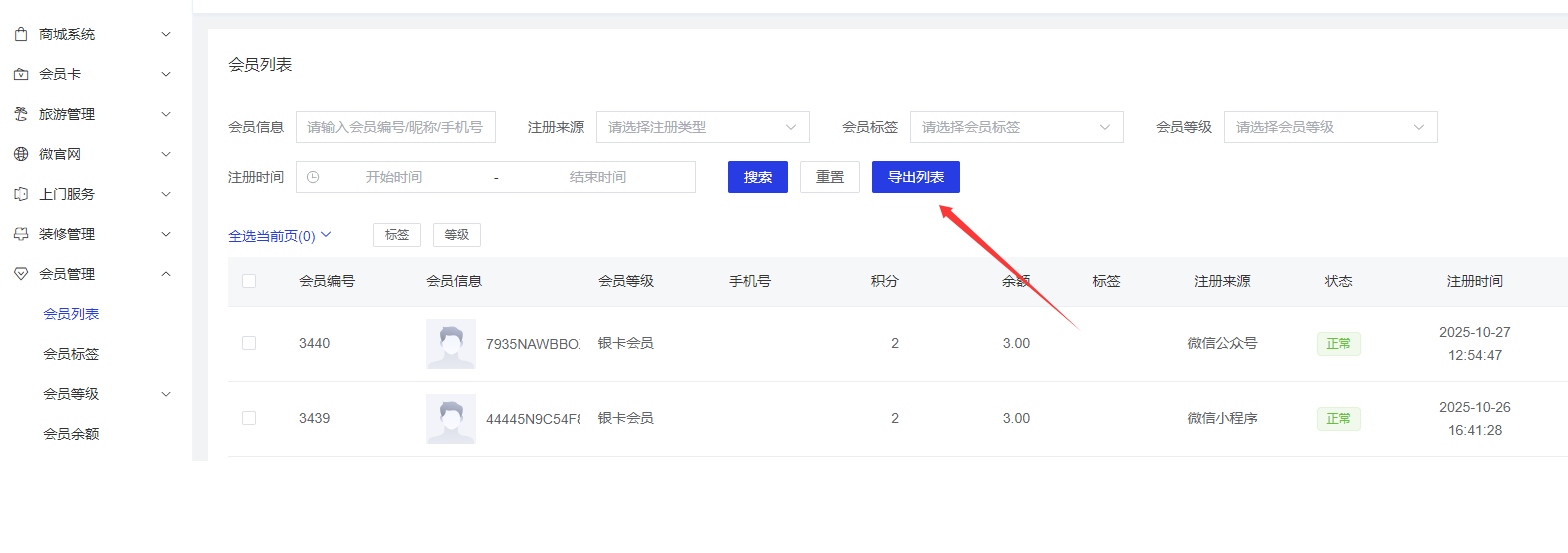The width and height of the screenshot is (1568, 553).
Task: Toggle the select-all checkbox in table header
Action: click(249, 281)
